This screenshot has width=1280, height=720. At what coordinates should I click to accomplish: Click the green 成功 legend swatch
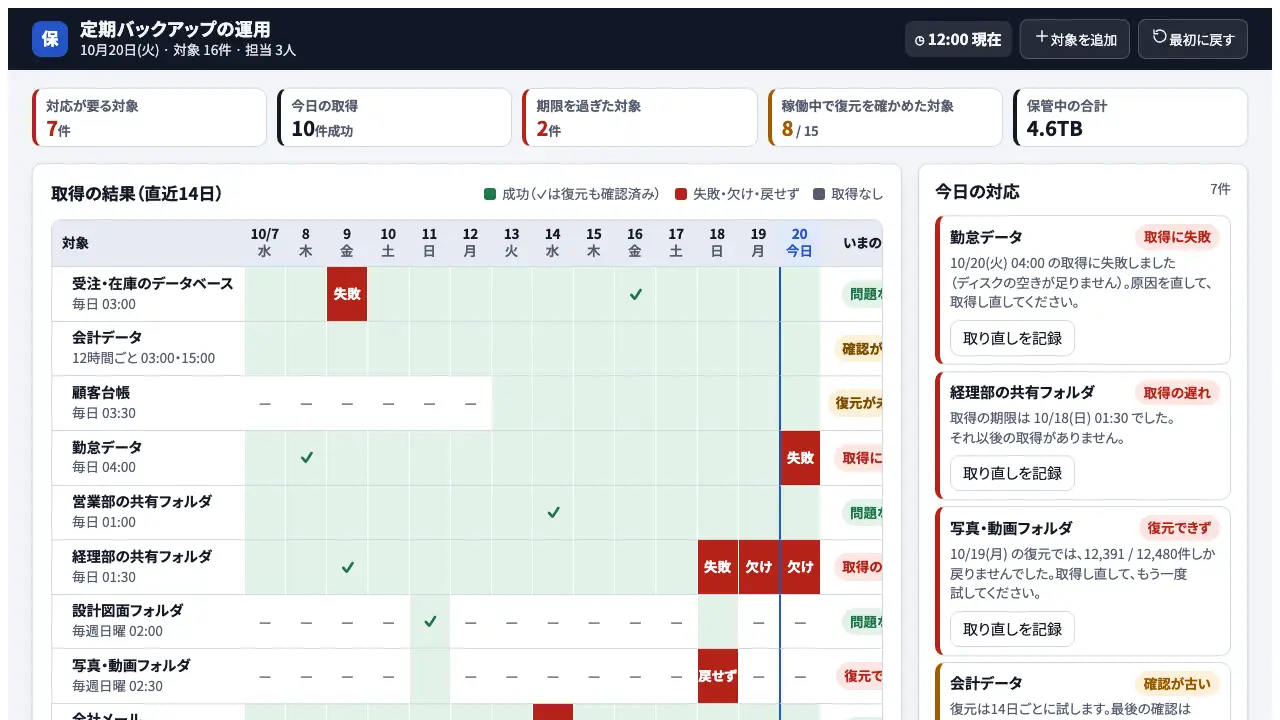point(490,194)
